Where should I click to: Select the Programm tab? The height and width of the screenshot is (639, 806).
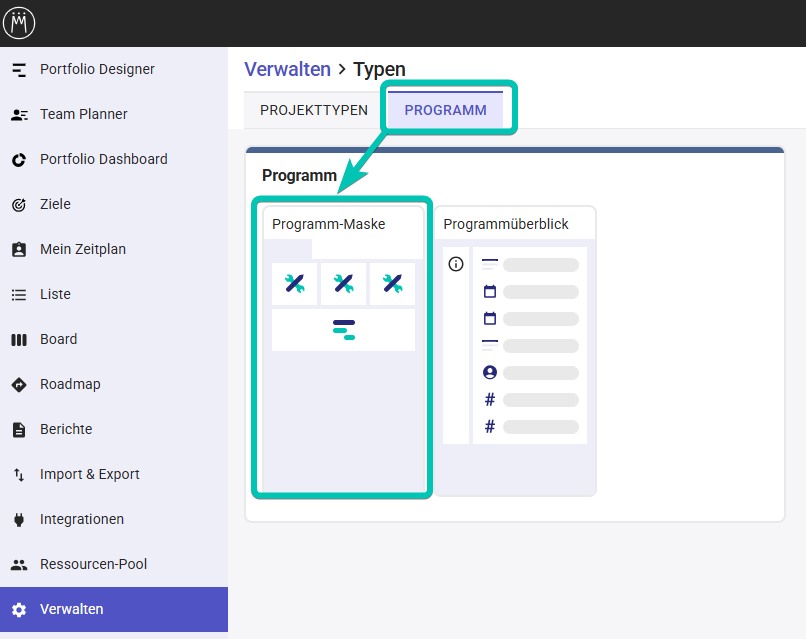pyautogui.click(x=445, y=110)
